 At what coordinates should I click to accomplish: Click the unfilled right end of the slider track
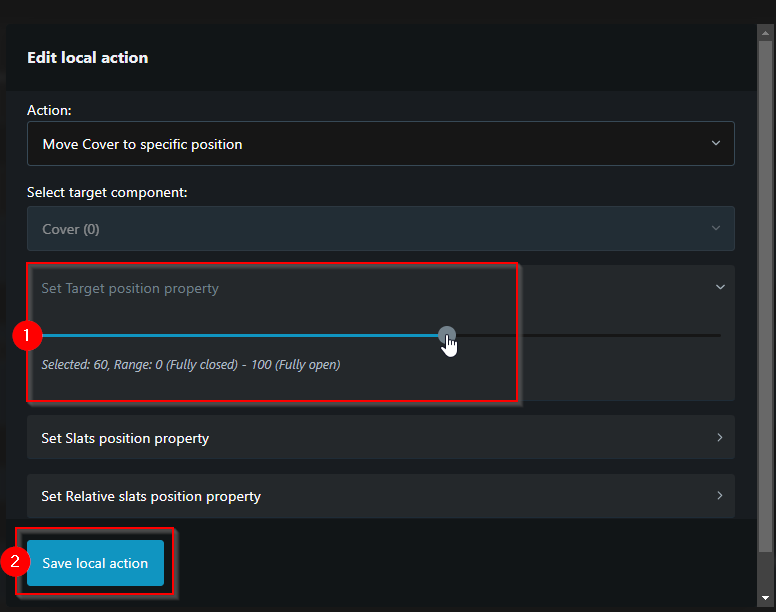tap(700, 335)
